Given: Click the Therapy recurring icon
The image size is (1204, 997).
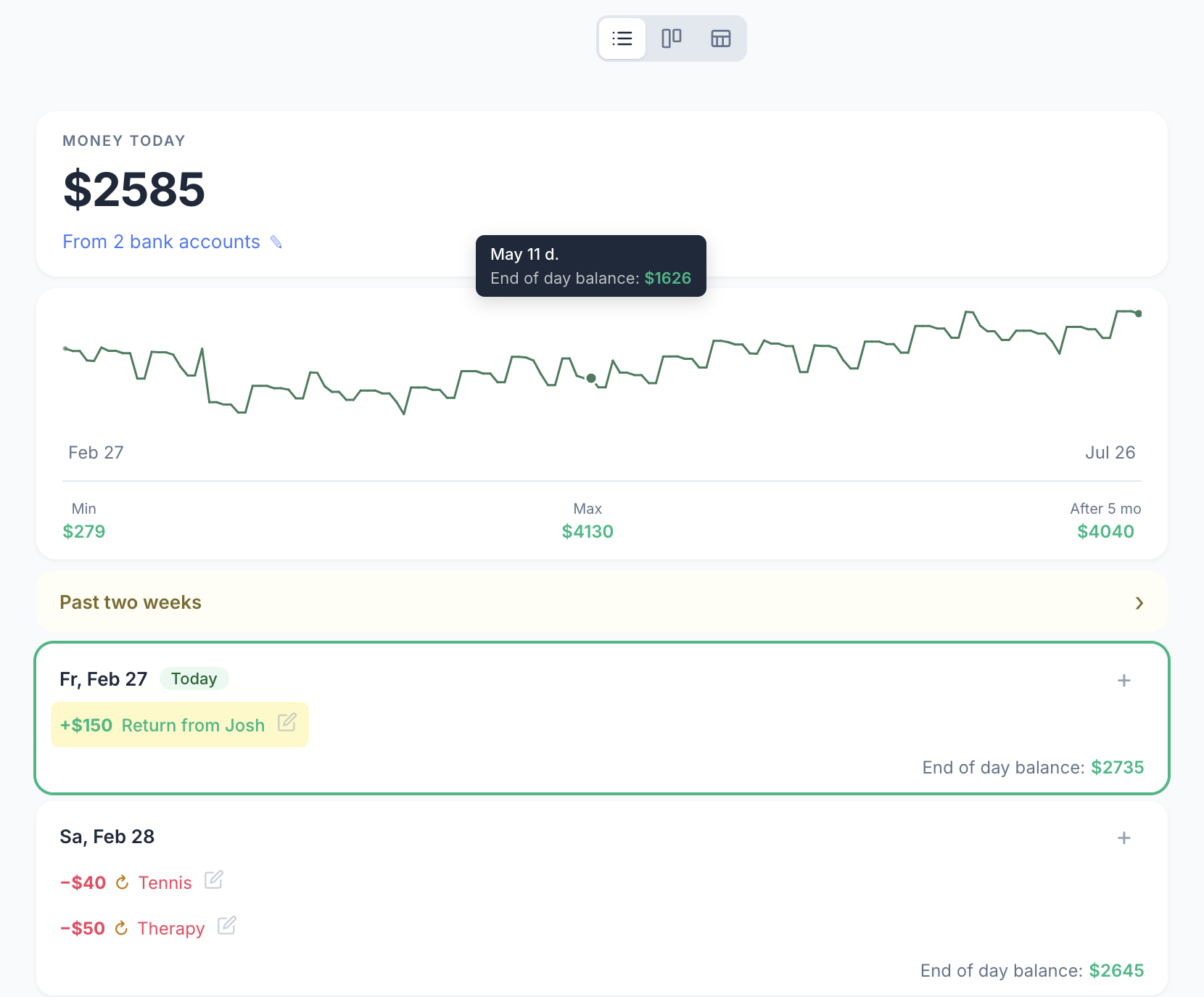Looking at the screenshot, I should coord(122,928).
